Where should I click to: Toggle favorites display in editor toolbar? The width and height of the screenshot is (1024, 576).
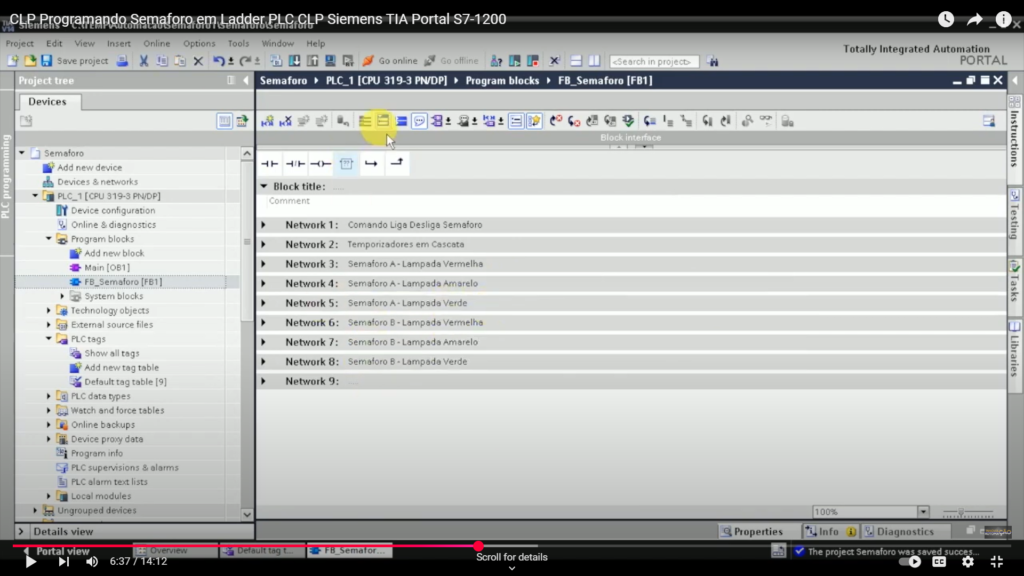(x=534, y=121)
